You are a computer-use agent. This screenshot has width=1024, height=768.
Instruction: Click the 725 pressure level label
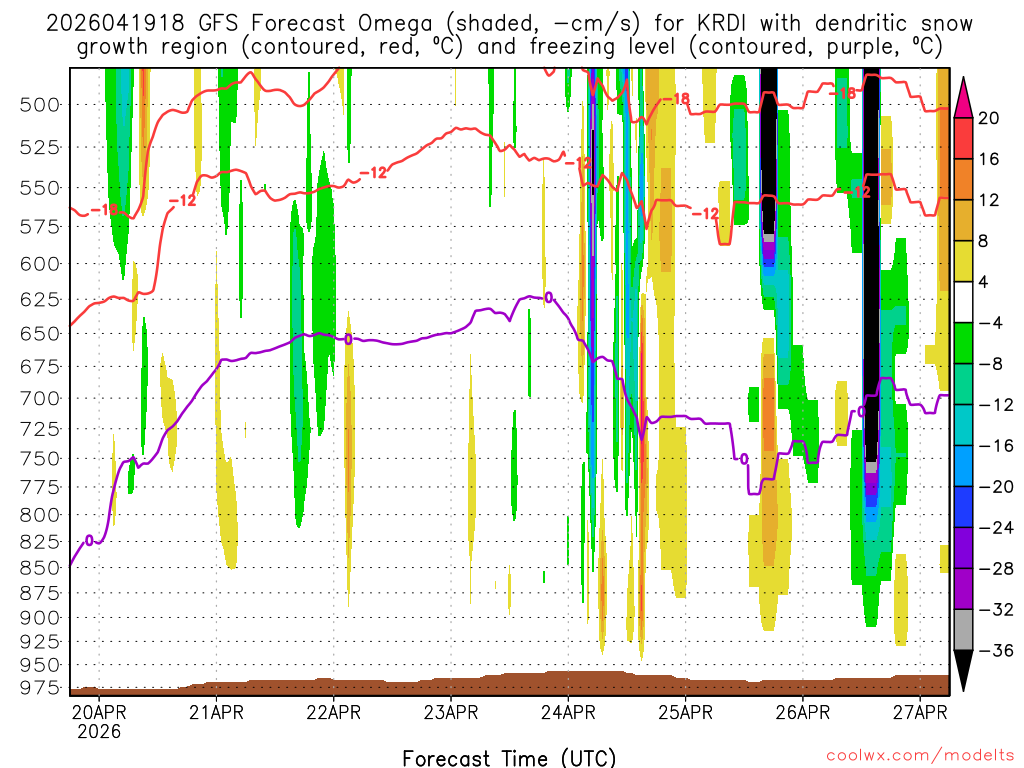pyautogui.click(x=40, y=429)
